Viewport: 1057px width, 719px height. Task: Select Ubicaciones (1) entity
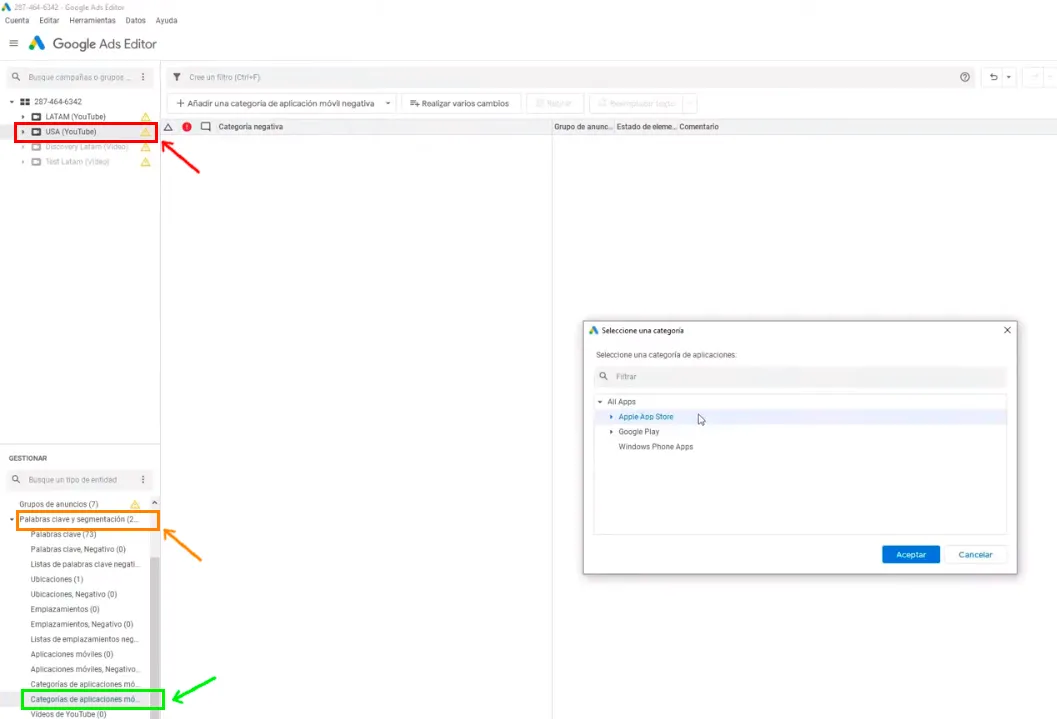[x=57, y=579]
